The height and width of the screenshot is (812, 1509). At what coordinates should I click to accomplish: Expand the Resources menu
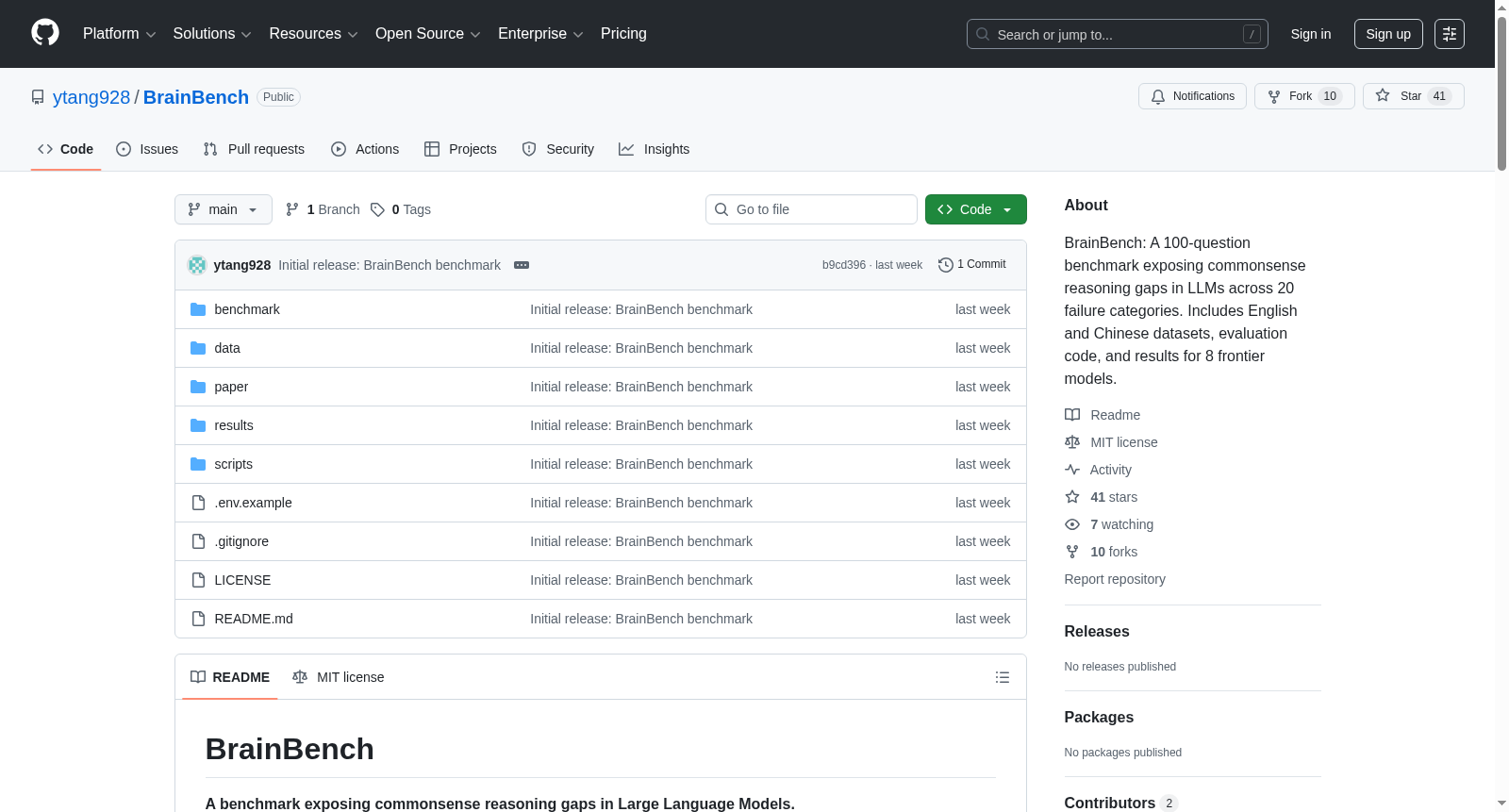click(313, 34)
